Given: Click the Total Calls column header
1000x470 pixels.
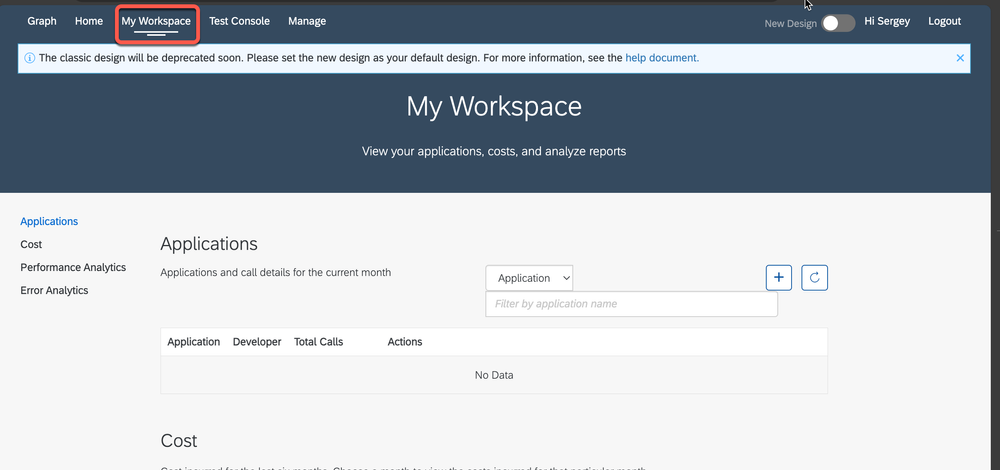Looking at the screenshot, I should (318, 342).
